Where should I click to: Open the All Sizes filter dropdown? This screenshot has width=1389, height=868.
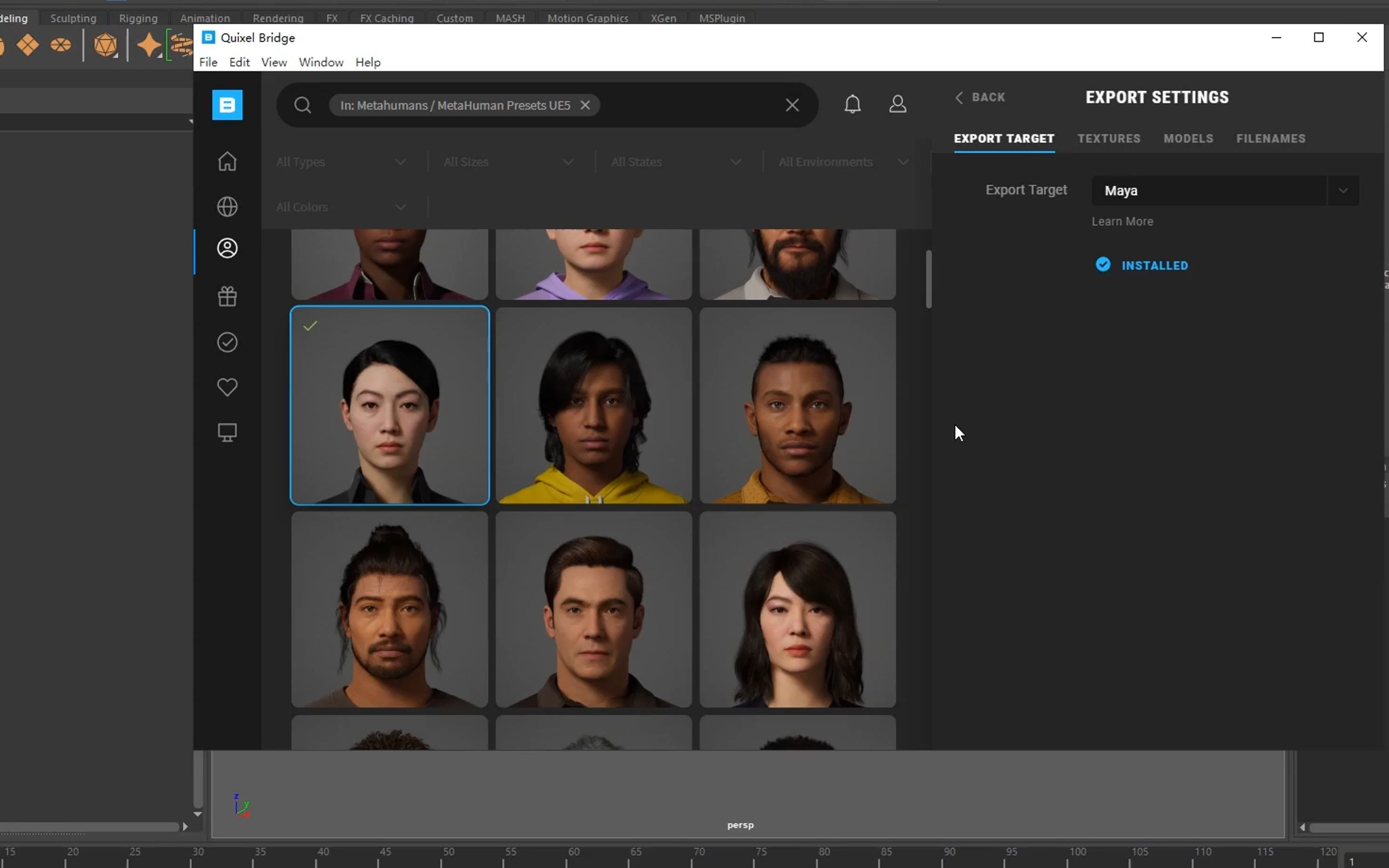509,162
